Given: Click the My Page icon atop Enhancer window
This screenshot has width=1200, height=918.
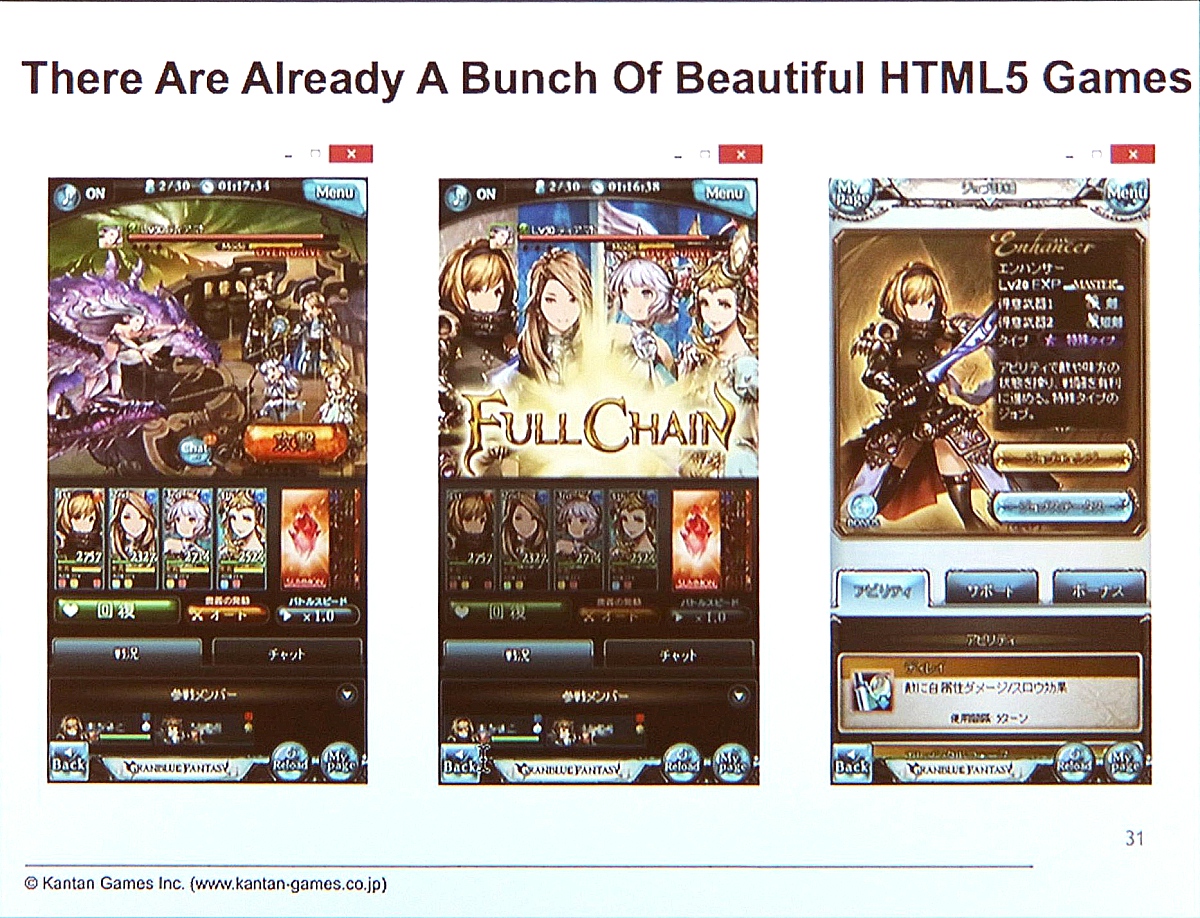Looking at the screenshot, I should [x=851, y=193].
